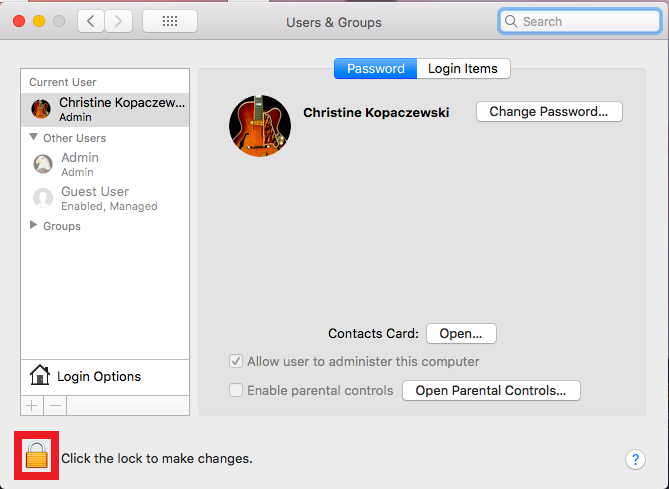
Task: Collapse the Other Users disclosure triangle
Action: point(34,137)
